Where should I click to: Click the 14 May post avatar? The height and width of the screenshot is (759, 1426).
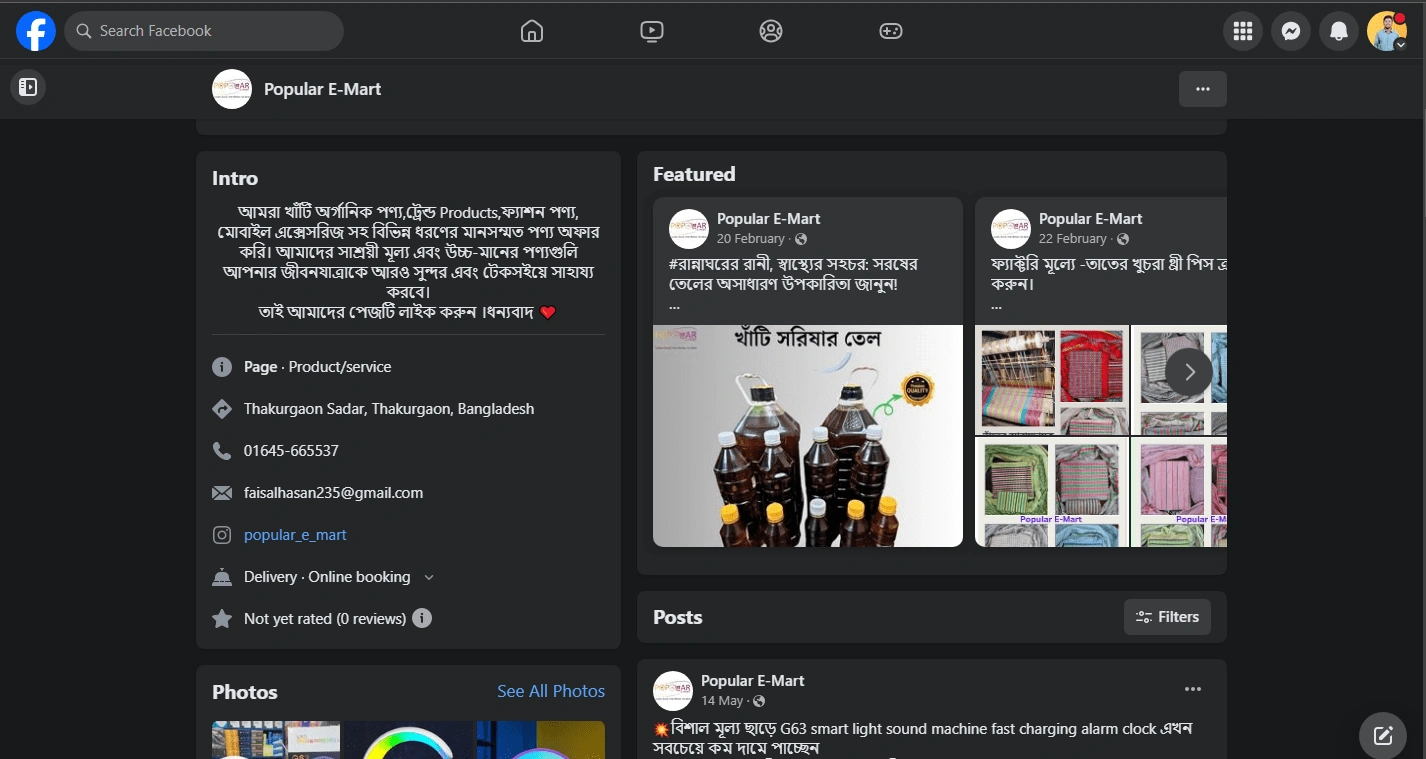pos(673,691)
